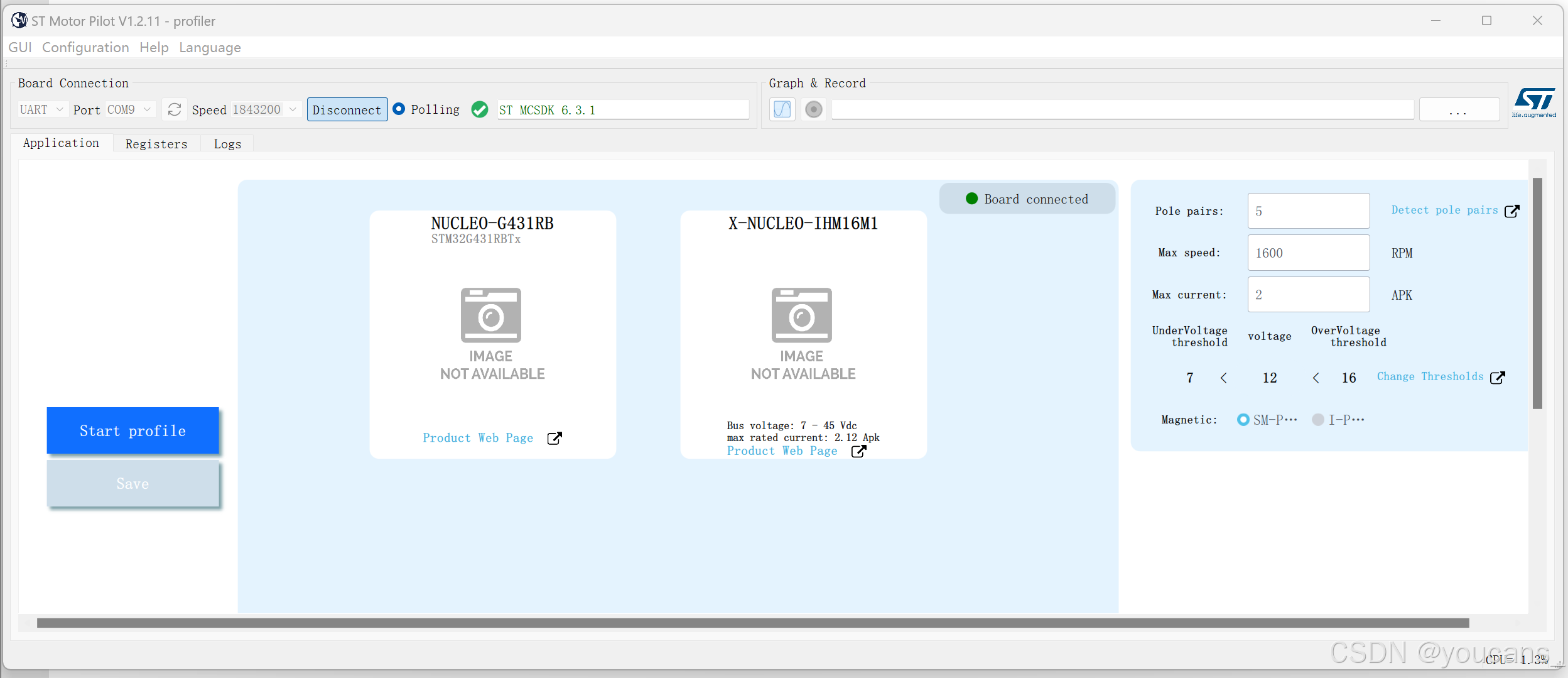Click the CPU usage status text
This screenshot has height=678, width=1568.
(1516, 659)
